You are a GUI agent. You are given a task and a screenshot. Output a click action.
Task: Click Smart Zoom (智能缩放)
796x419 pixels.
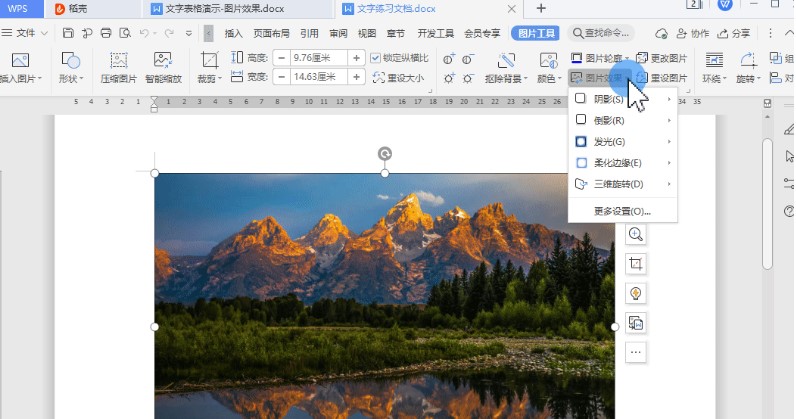click(163, 67)
